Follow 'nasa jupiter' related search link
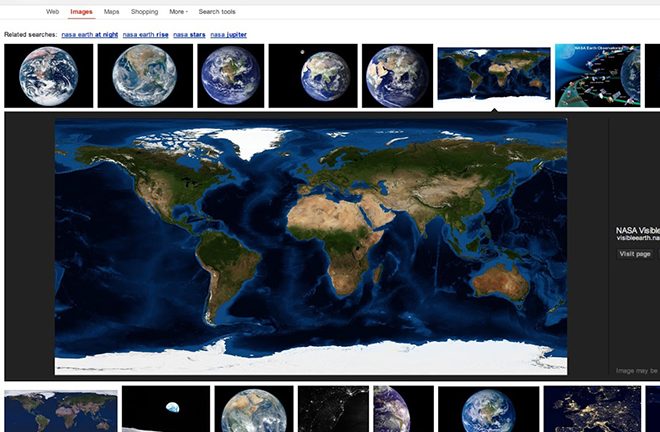 pyautogui.click(x=228, y=35)
